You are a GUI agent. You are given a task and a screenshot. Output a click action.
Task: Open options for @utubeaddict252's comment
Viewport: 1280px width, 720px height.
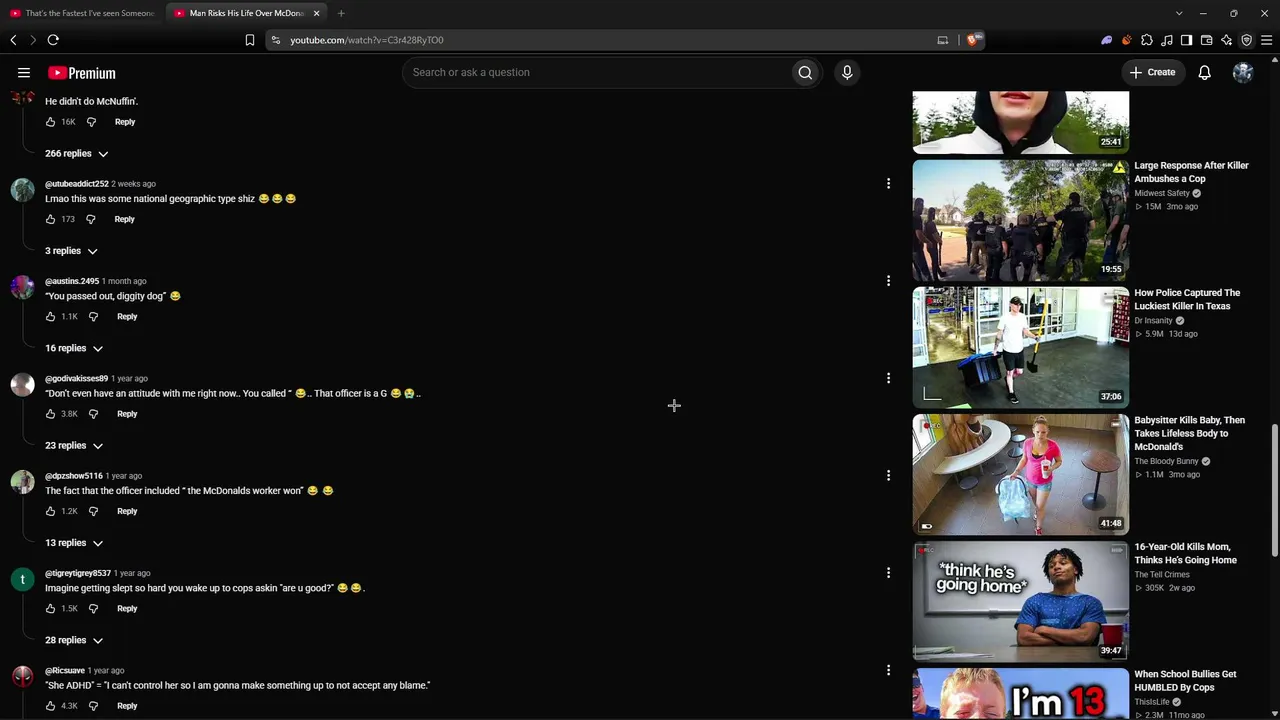tap(888, 183)
